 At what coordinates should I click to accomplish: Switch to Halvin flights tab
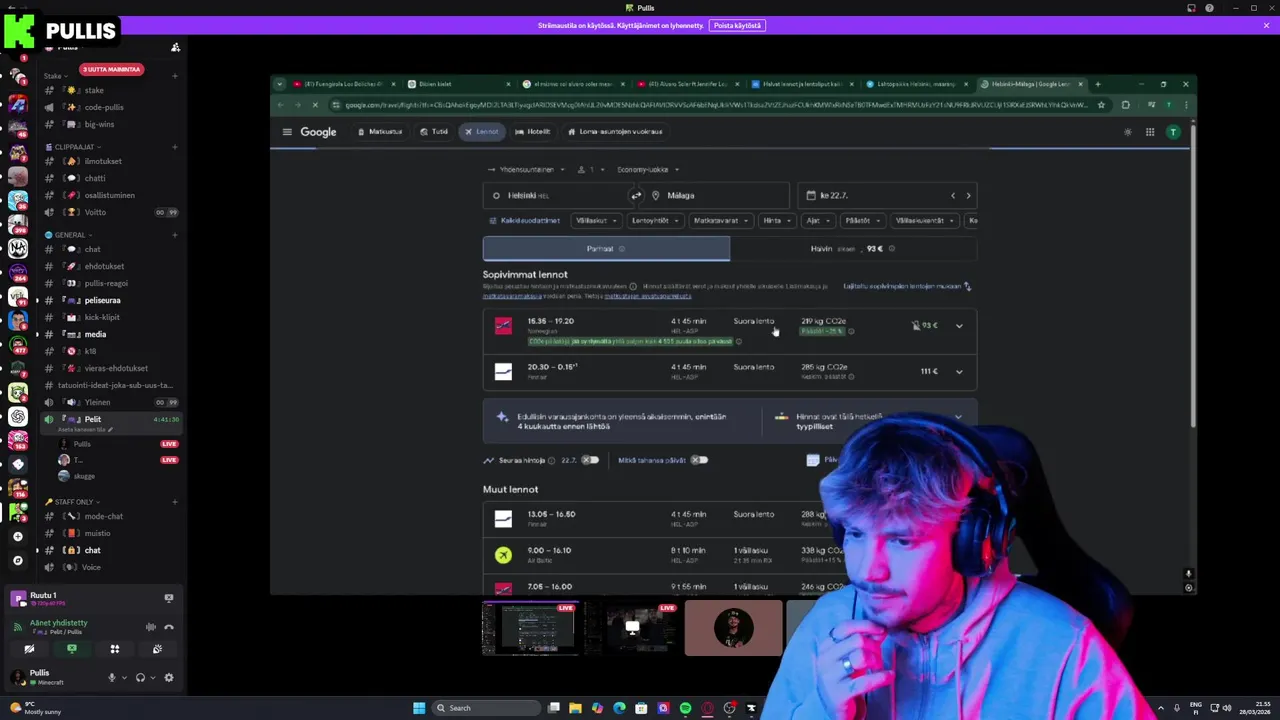[x=853, y=249]
